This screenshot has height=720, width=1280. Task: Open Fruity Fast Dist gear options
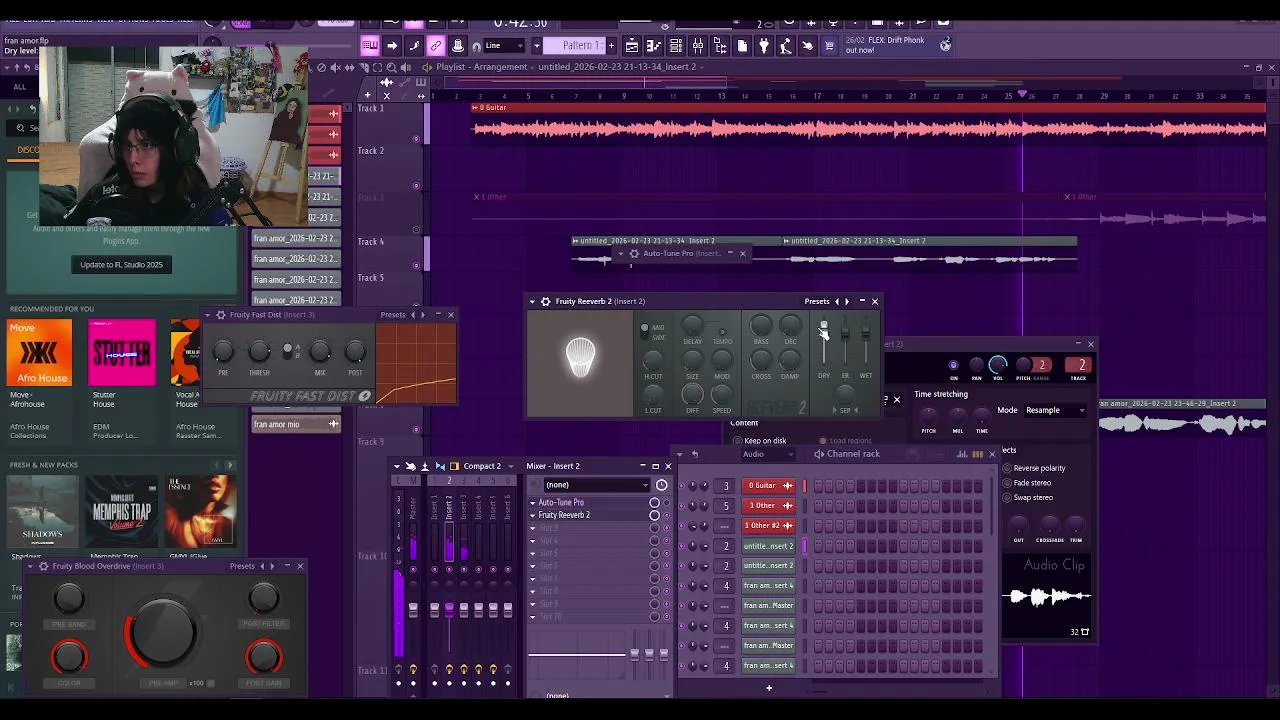[221, 315]
